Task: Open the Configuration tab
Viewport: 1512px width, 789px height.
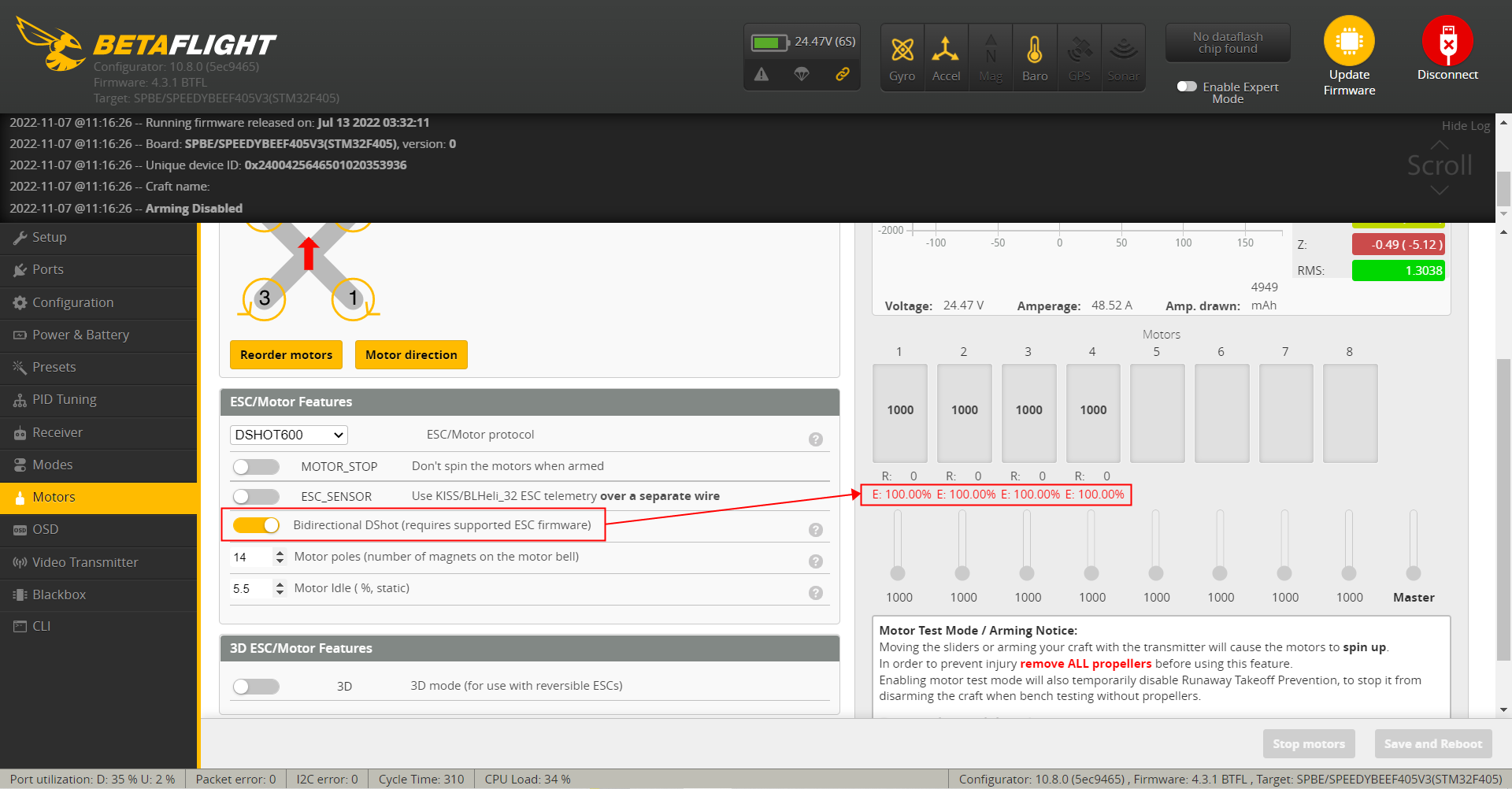Action: (98, 302)
